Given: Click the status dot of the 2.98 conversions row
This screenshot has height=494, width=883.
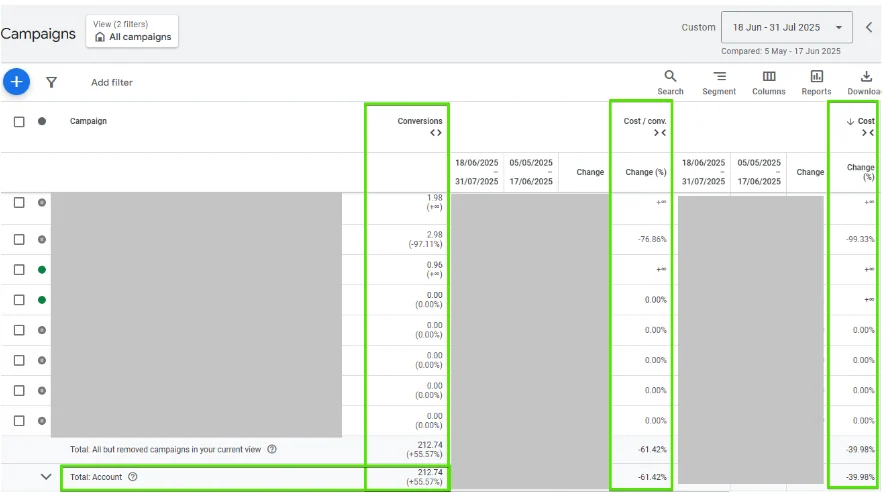Looking at the screenshot, I should coord(42,239).
